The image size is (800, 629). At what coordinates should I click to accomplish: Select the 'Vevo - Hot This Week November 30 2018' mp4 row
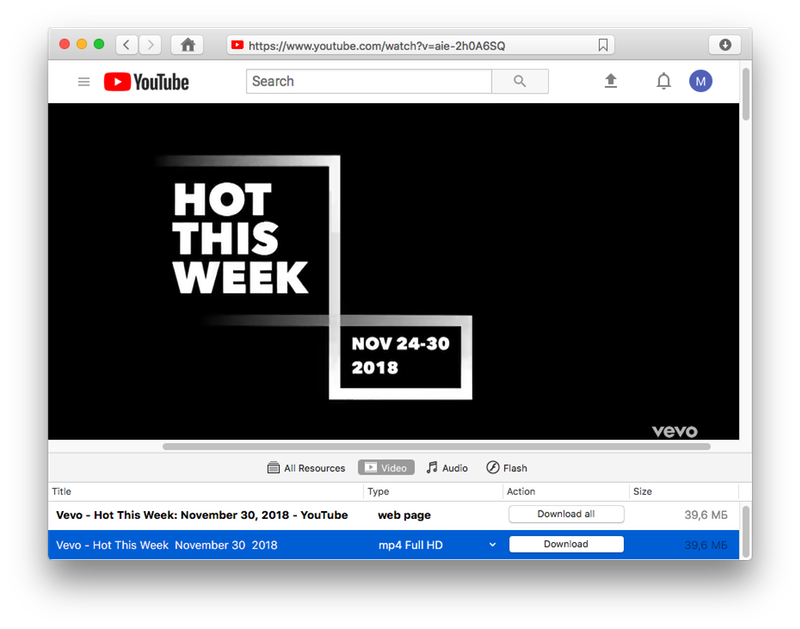pos(393,545)
